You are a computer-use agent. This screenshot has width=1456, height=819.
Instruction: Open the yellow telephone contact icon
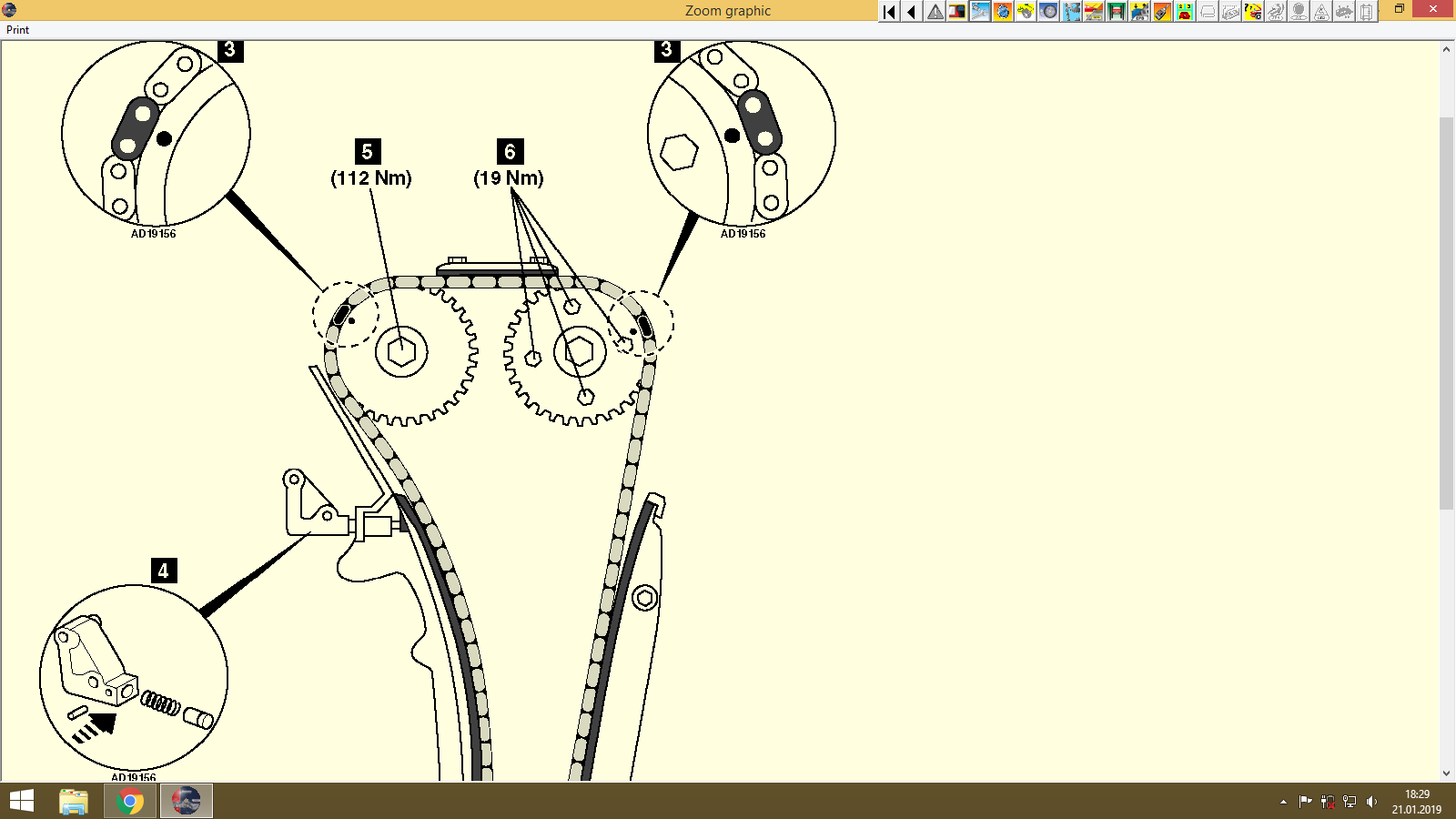pyautogui.click(x=1185, y=12)
